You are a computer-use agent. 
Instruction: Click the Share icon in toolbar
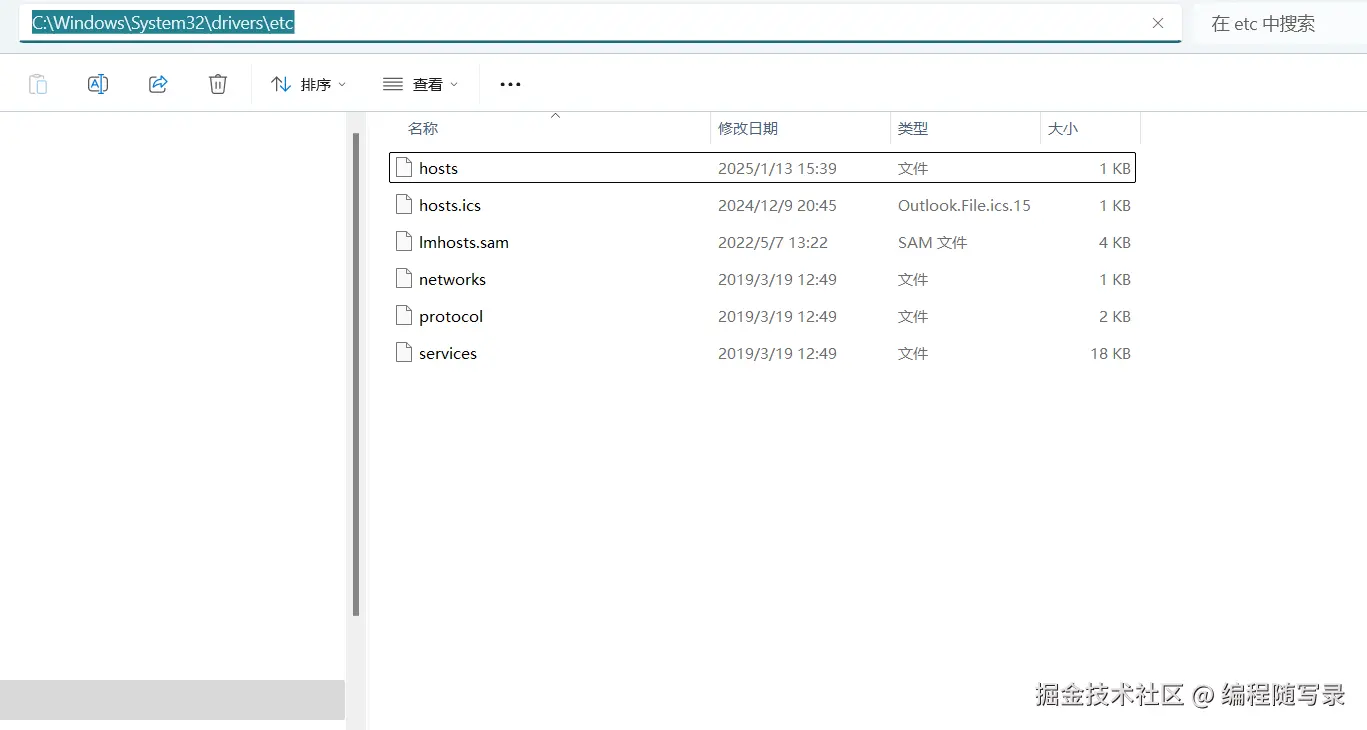coord(158,84)
